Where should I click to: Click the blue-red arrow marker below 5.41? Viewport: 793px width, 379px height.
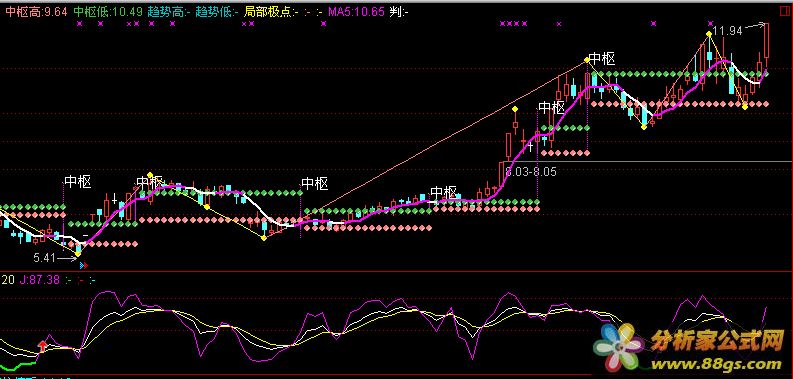click(83, 264)
